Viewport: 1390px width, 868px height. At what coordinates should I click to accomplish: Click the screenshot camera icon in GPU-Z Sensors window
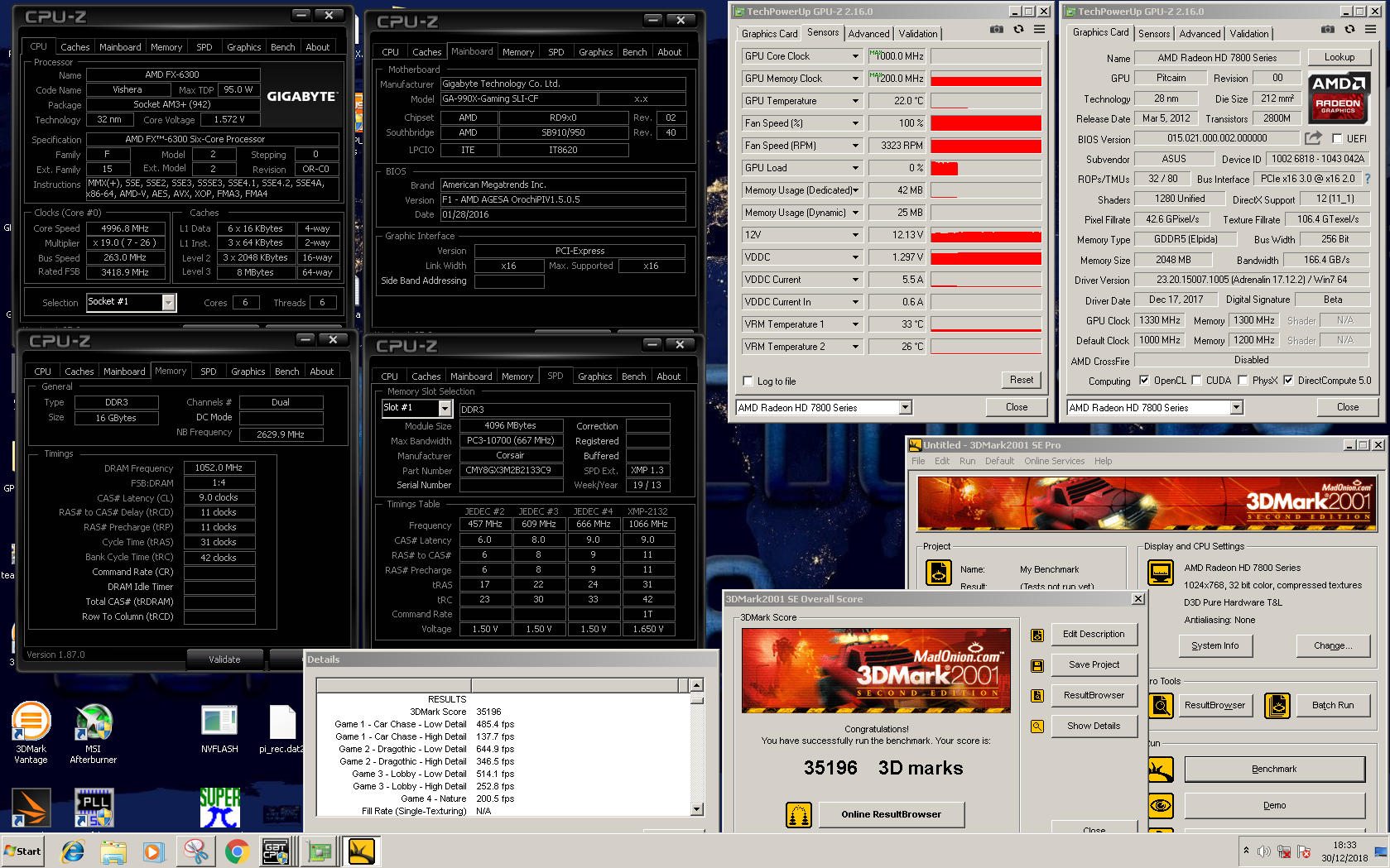[x=997, y=30]
